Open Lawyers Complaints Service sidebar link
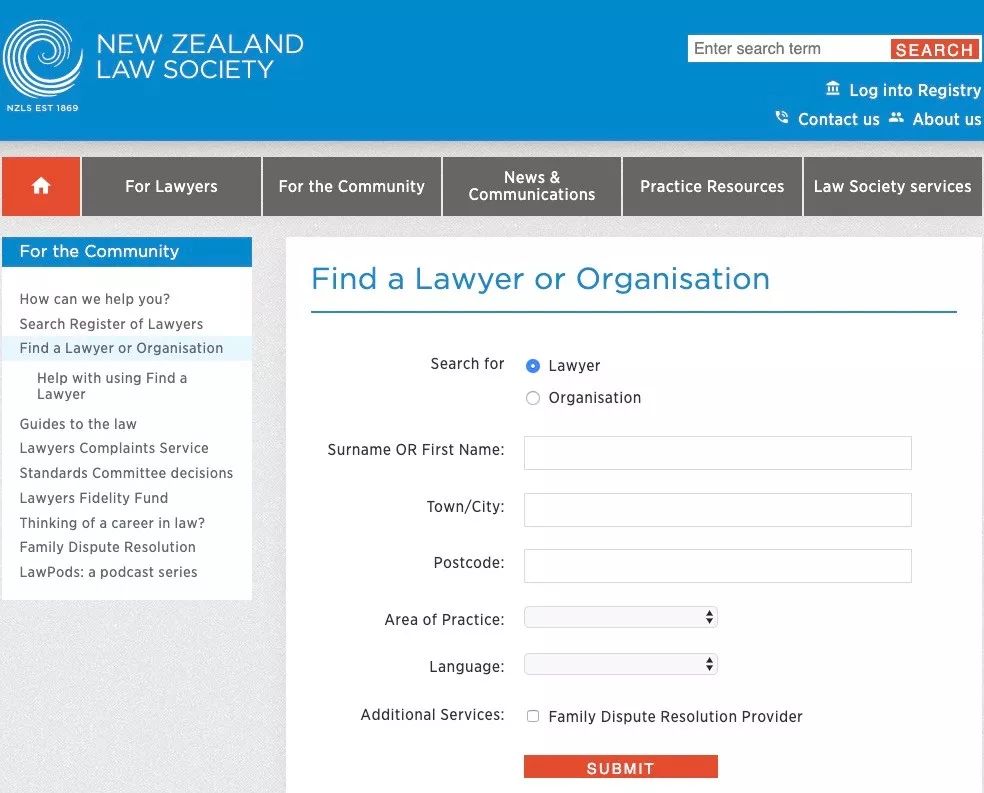 tap(114, 448)
